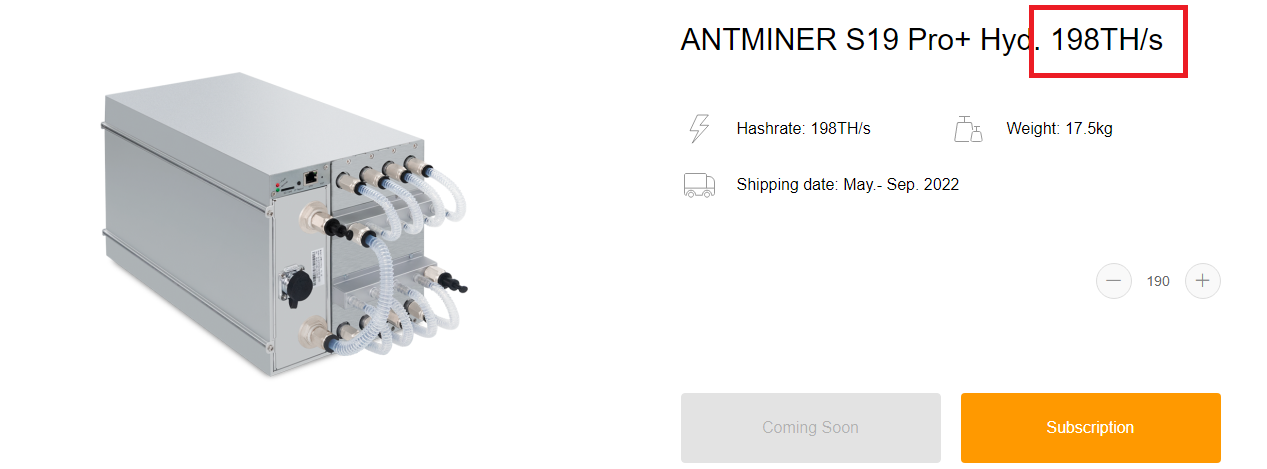The height and width of the screenshot is (469, 1267).
Task: Click the Hashrate: 198TH/s text
Action: coord(803,128)
